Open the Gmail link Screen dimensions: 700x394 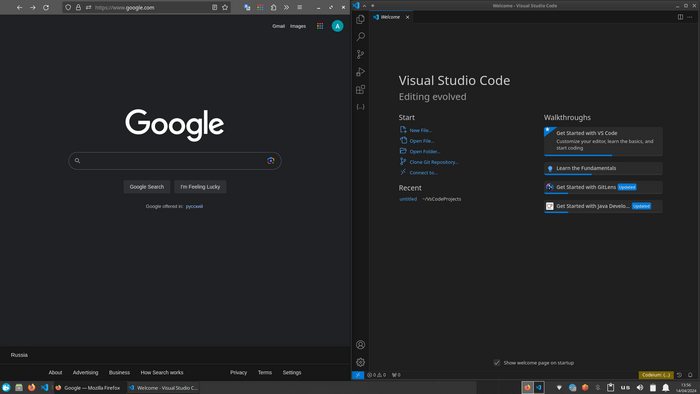click(279, 26)
